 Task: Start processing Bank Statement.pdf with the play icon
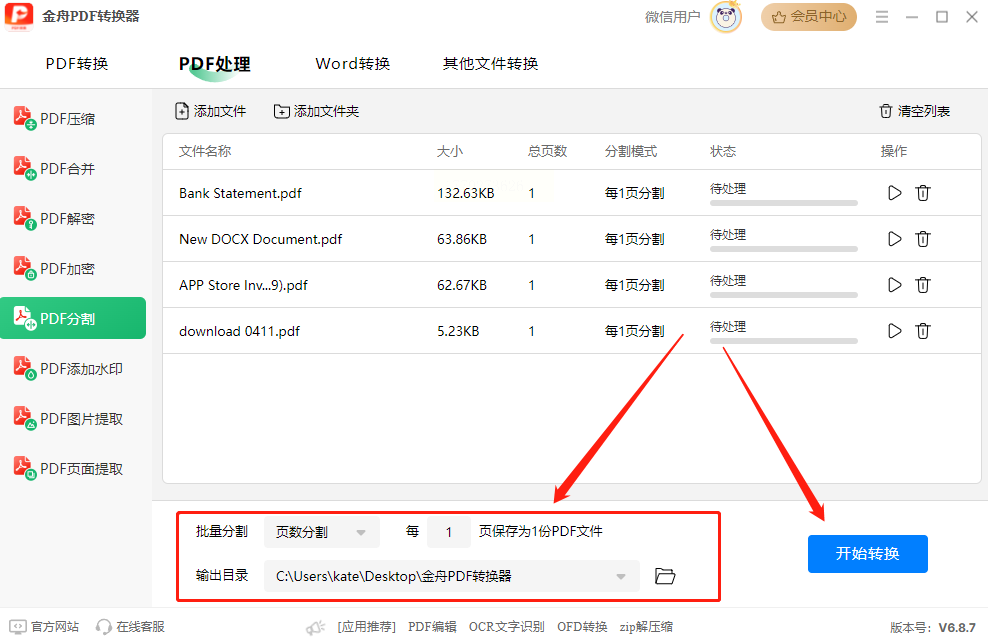894,193
